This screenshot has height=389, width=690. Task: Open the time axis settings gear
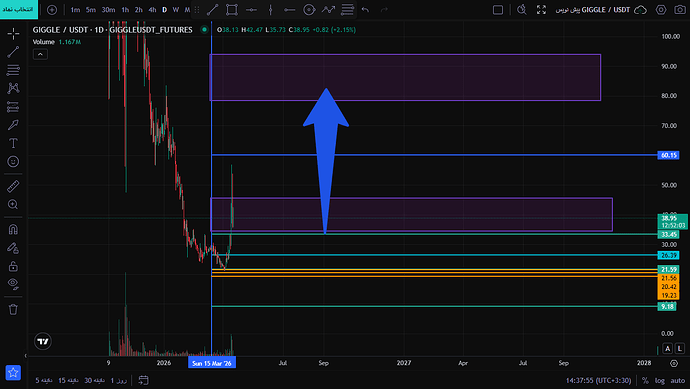tap(674, 363)
